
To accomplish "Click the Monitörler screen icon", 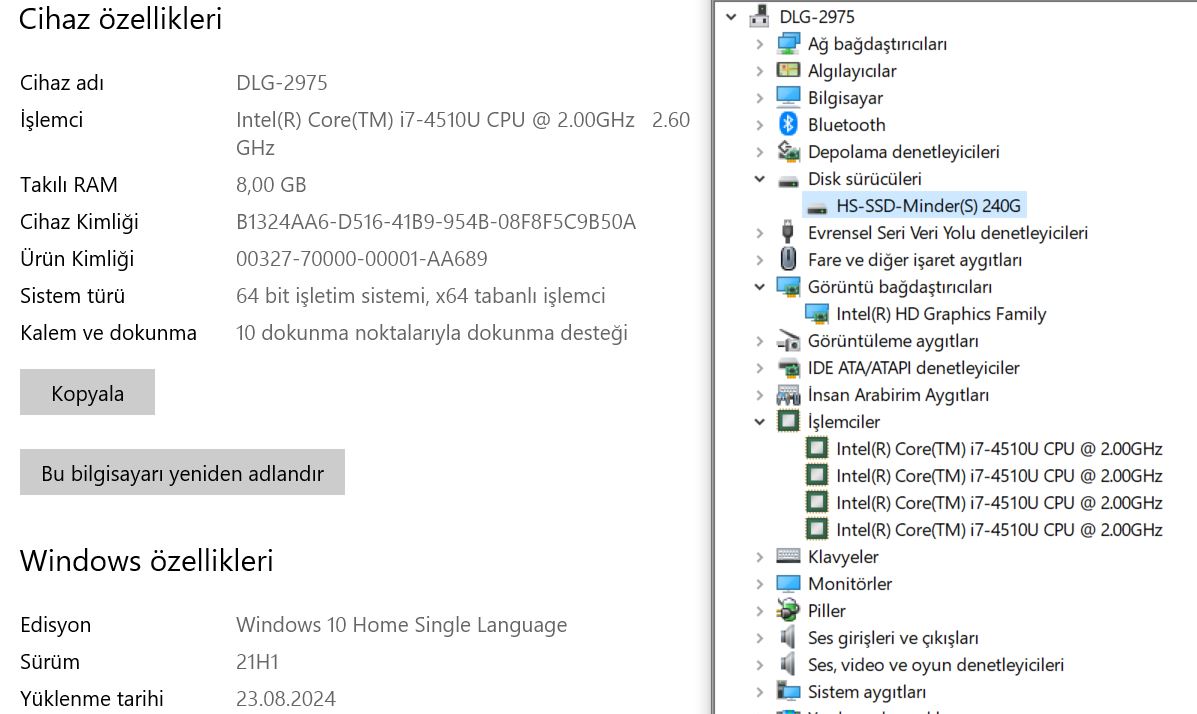I will coord(788,583).
